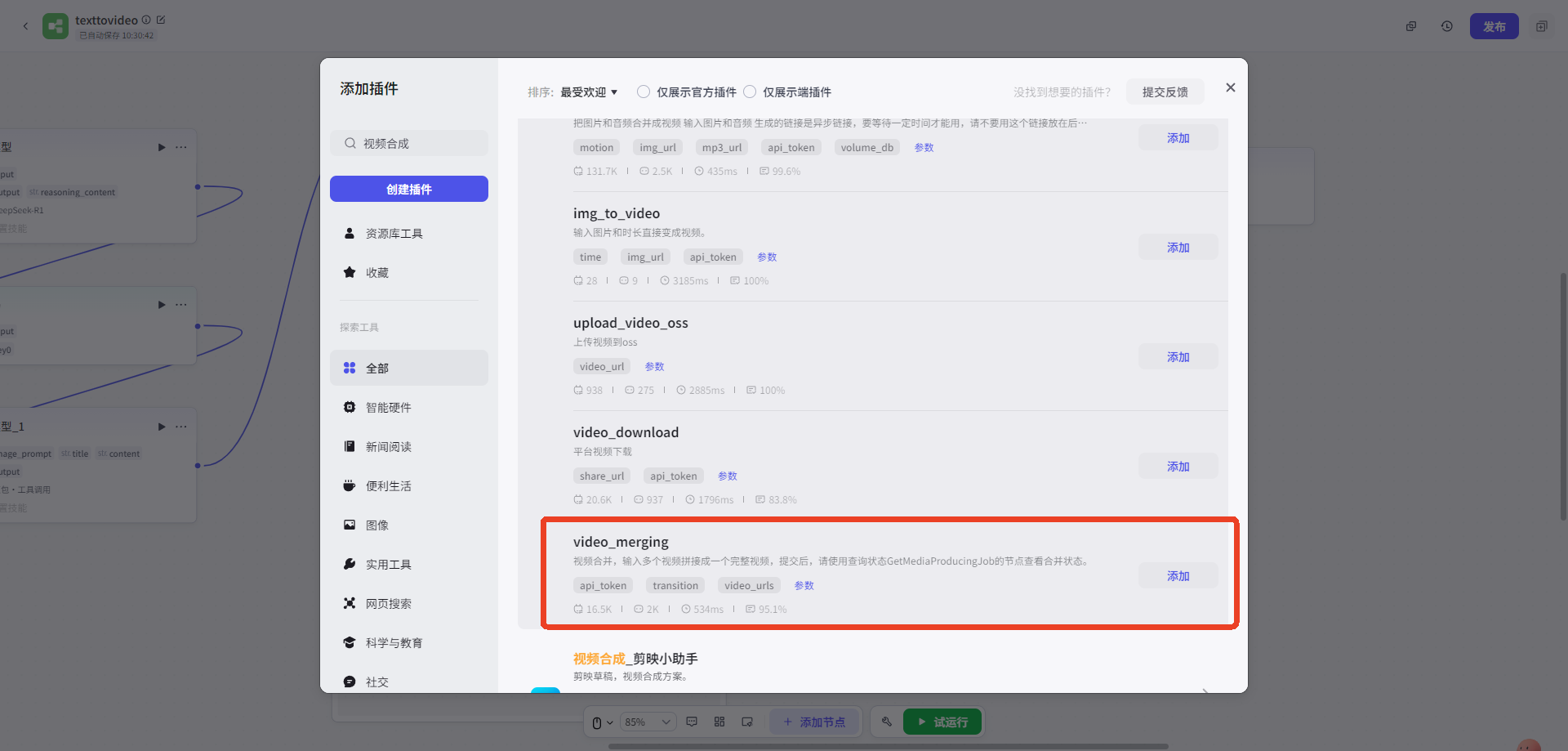Click the edit pencil icon beside texttovideo
1568x751 pixels.
161,20
